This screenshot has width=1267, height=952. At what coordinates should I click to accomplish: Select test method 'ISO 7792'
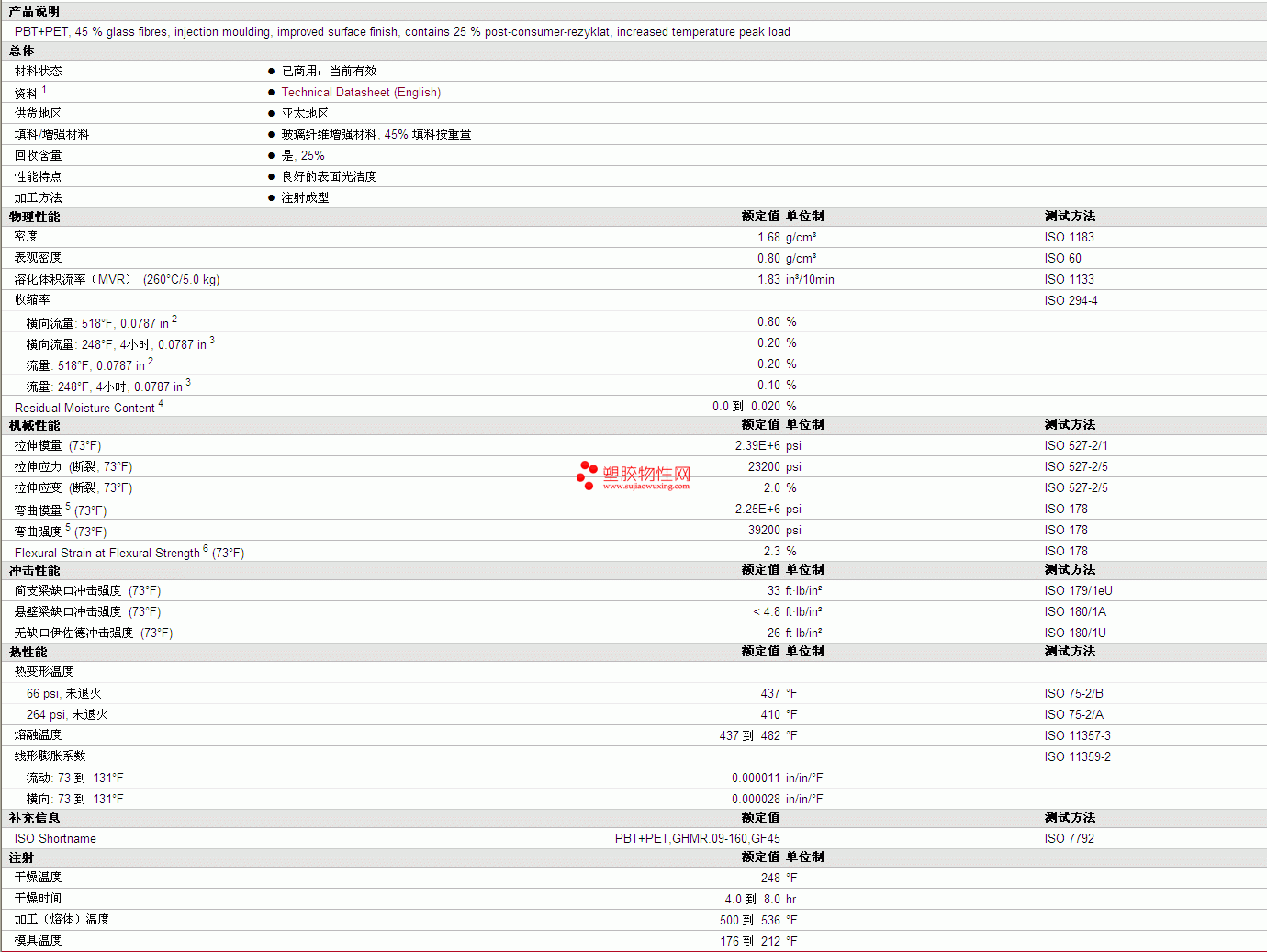(x=1070, y=839)
